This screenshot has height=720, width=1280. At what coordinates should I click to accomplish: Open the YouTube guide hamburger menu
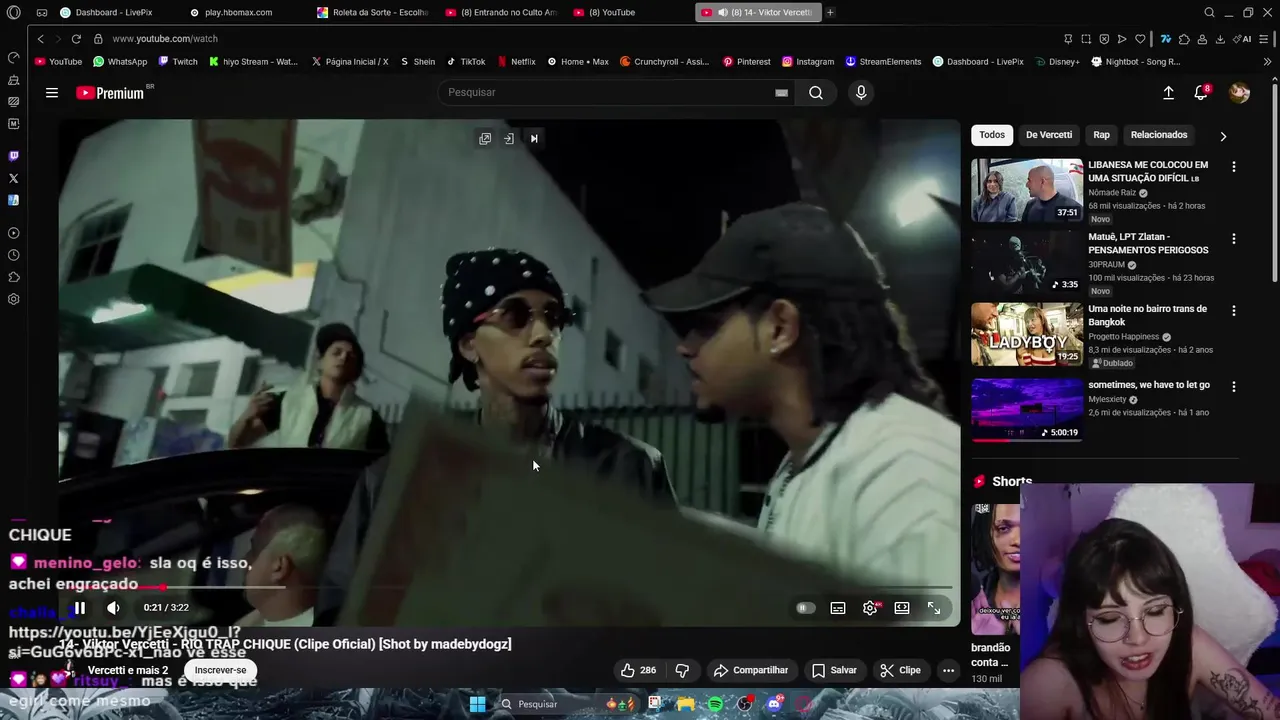[x=52, y=93]
